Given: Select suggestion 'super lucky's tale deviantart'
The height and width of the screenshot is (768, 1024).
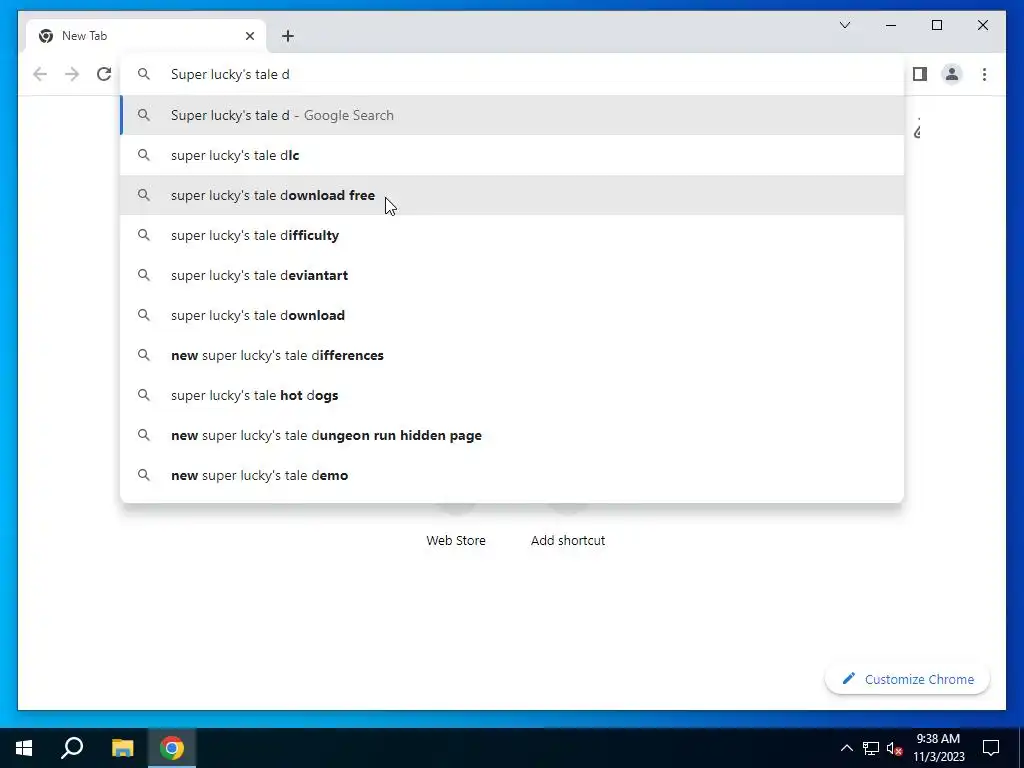Looking at the screenshot, I should 513,276.
